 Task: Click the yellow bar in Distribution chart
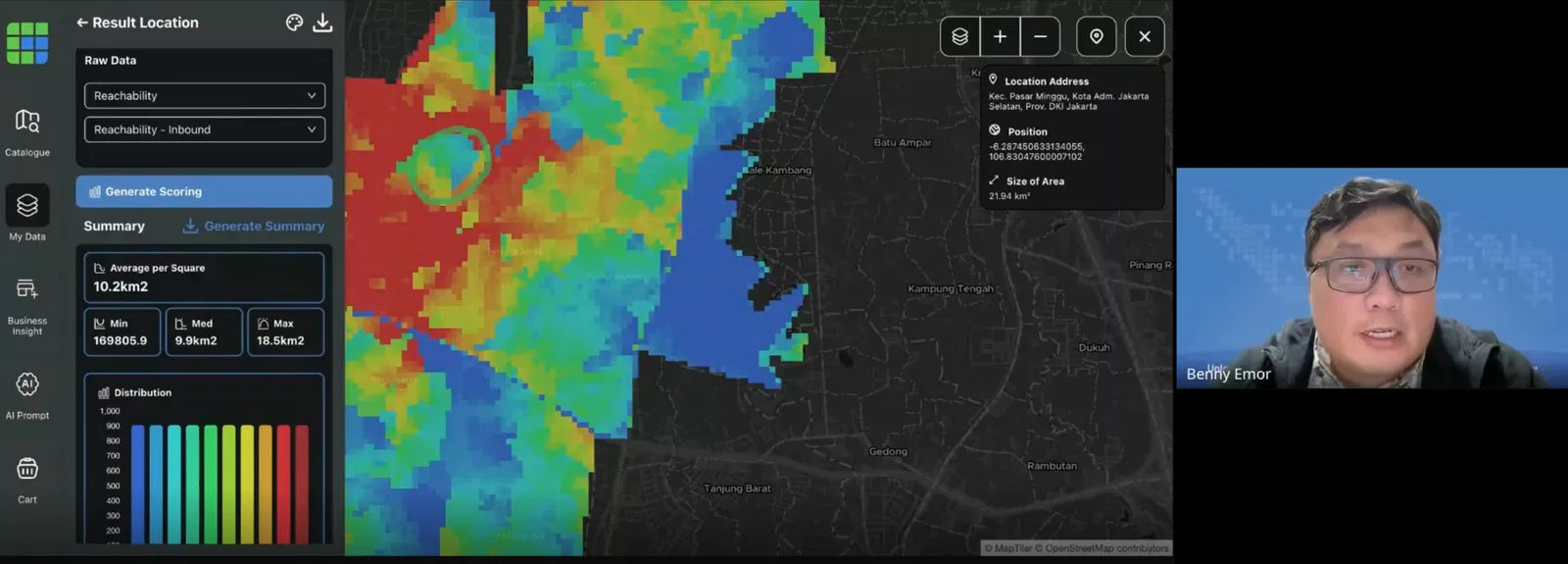[247, 484]
